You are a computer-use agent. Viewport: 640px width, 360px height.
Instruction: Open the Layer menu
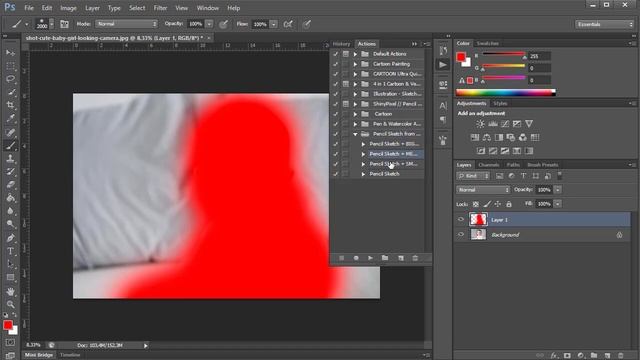(92, 8)
